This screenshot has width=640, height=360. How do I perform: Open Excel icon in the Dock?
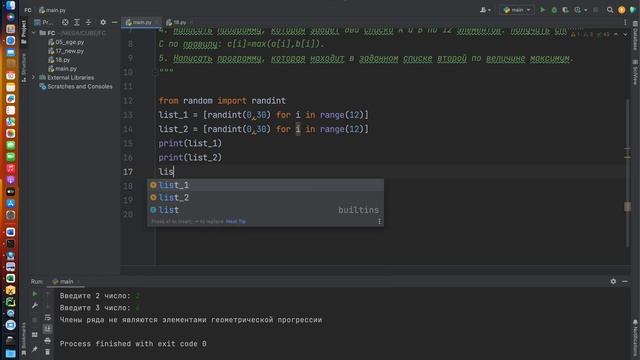[11, 278]
